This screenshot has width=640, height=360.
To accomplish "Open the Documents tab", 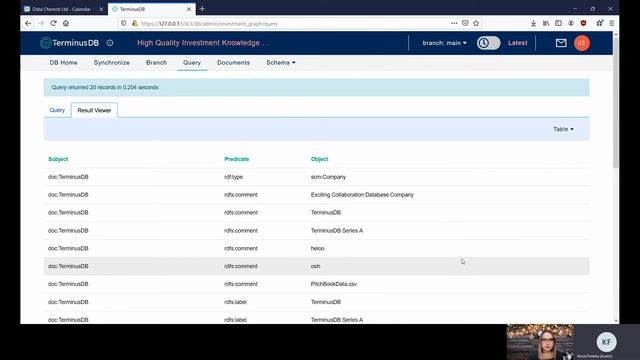I will (x=233, y=62).
